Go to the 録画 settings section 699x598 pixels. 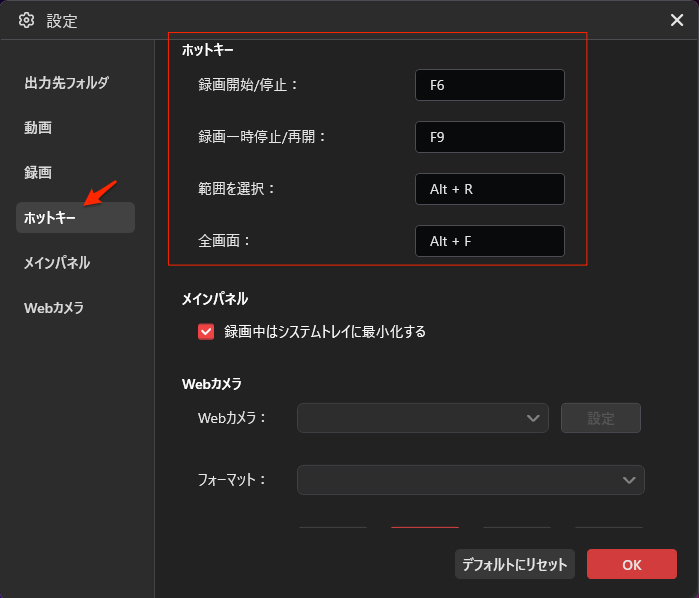[x=38, y=173]
